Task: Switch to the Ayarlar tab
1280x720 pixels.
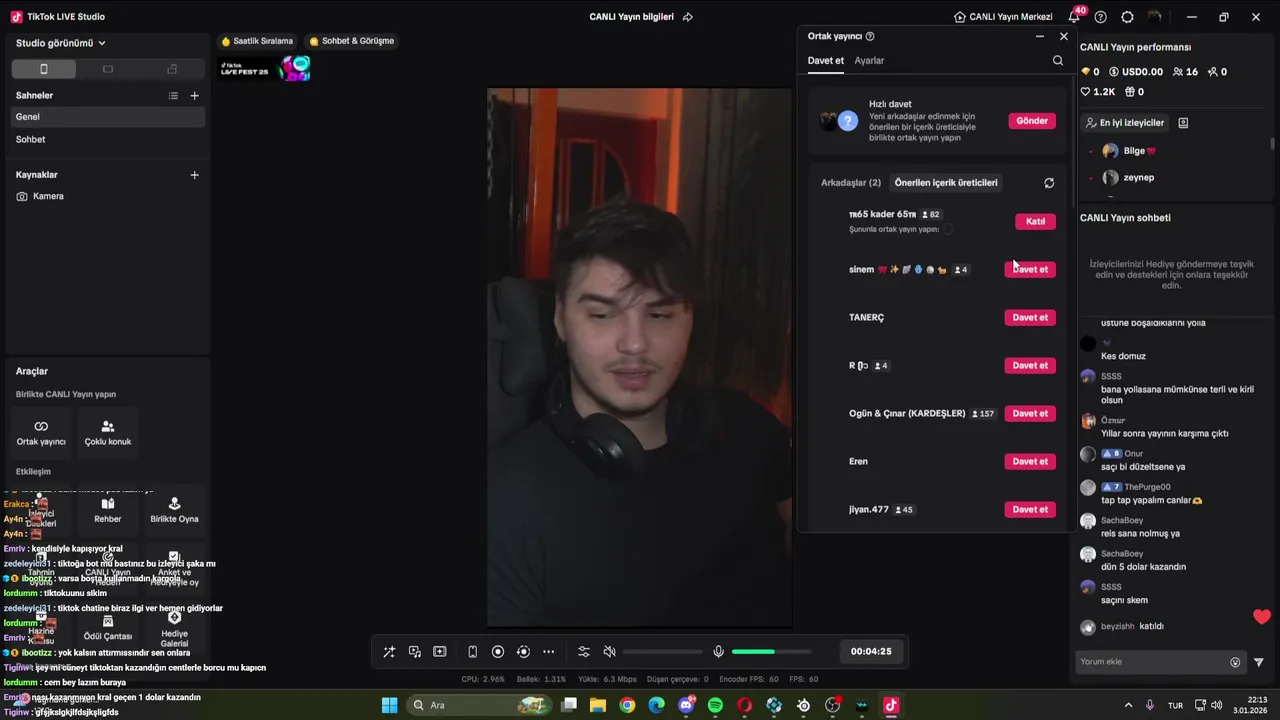Action: (869, 61)
